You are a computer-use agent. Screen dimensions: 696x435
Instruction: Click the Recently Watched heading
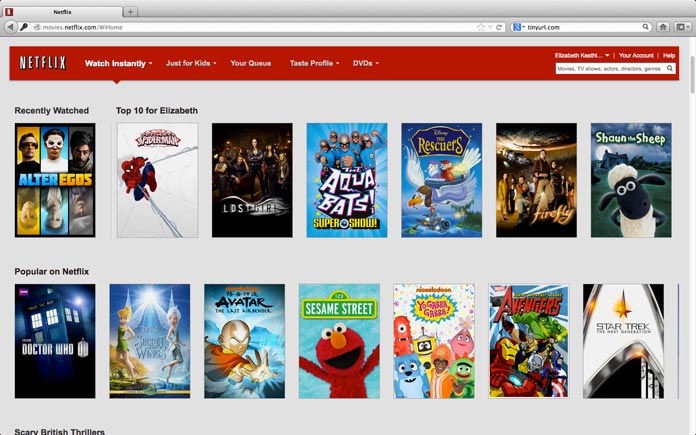tap(51, 111)
